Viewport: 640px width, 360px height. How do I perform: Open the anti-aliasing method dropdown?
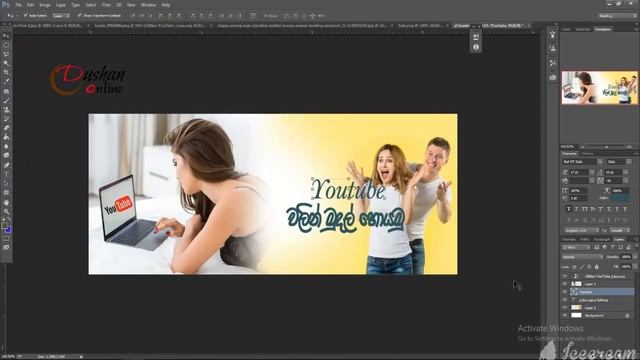click(x=620, y=231)
